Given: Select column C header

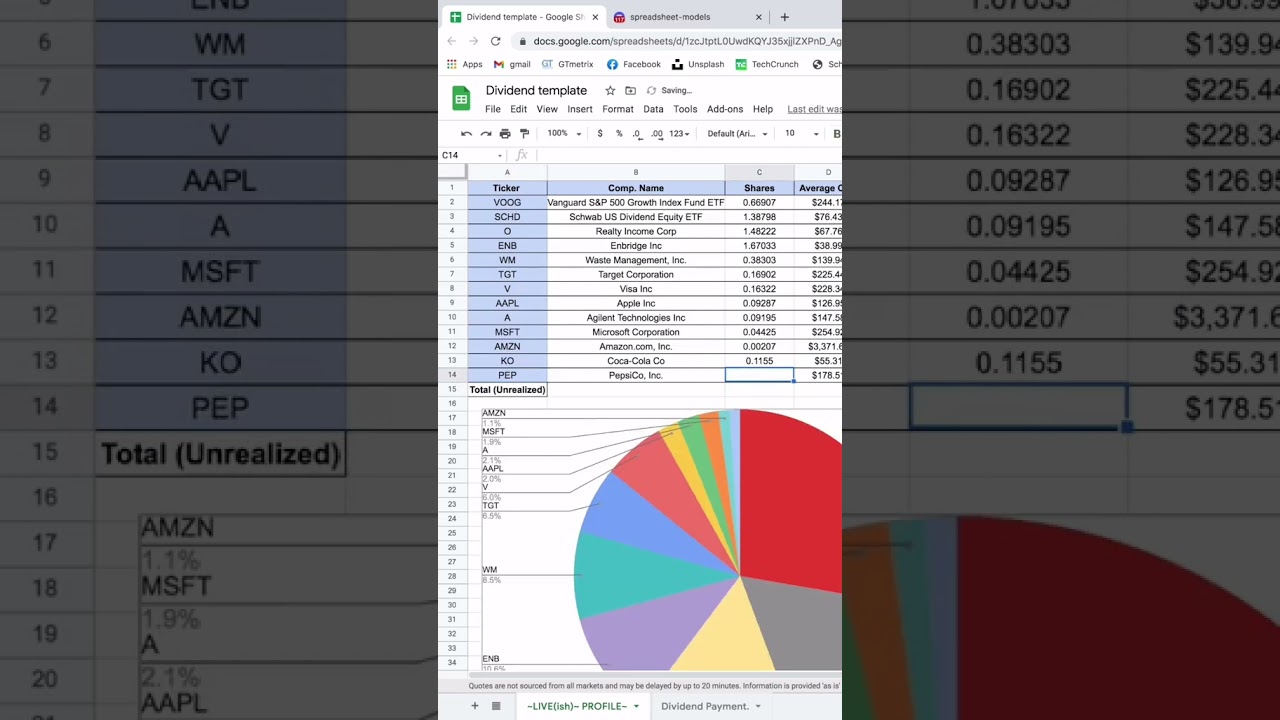Looking at the screenshot, I should pyautogui.click(x=759, y=172).
